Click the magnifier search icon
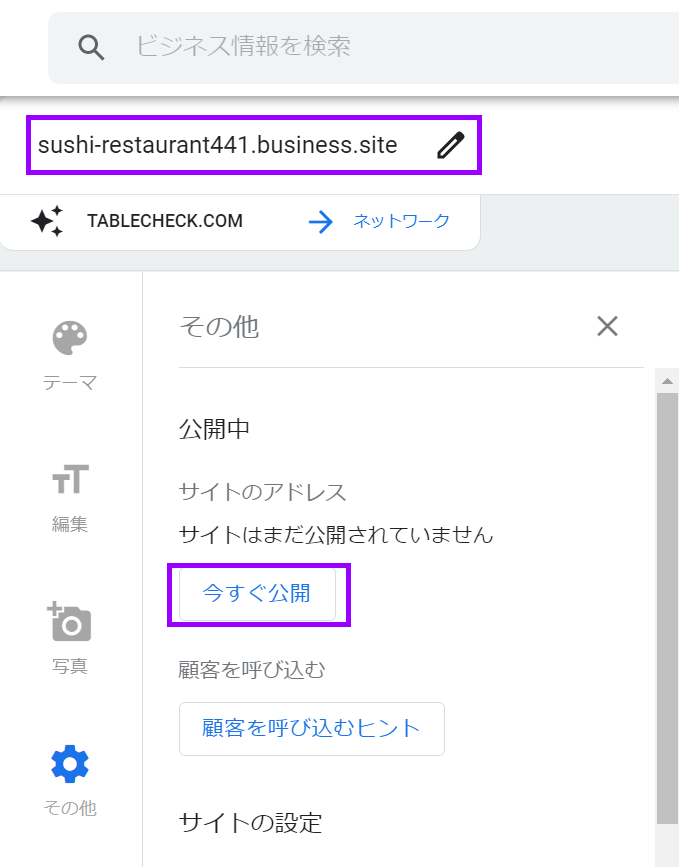The width and height of the screenshot is (679, 867). point(92,47)
